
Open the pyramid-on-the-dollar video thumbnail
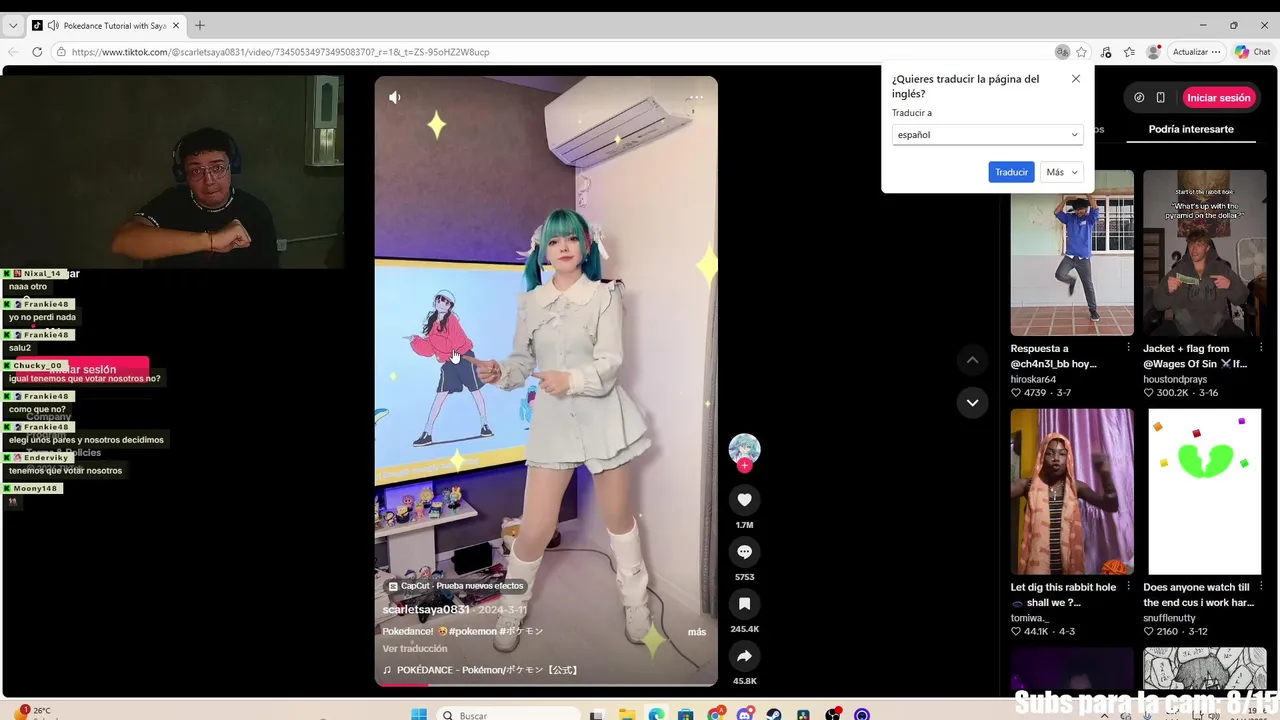click(x=1205, y=253)
